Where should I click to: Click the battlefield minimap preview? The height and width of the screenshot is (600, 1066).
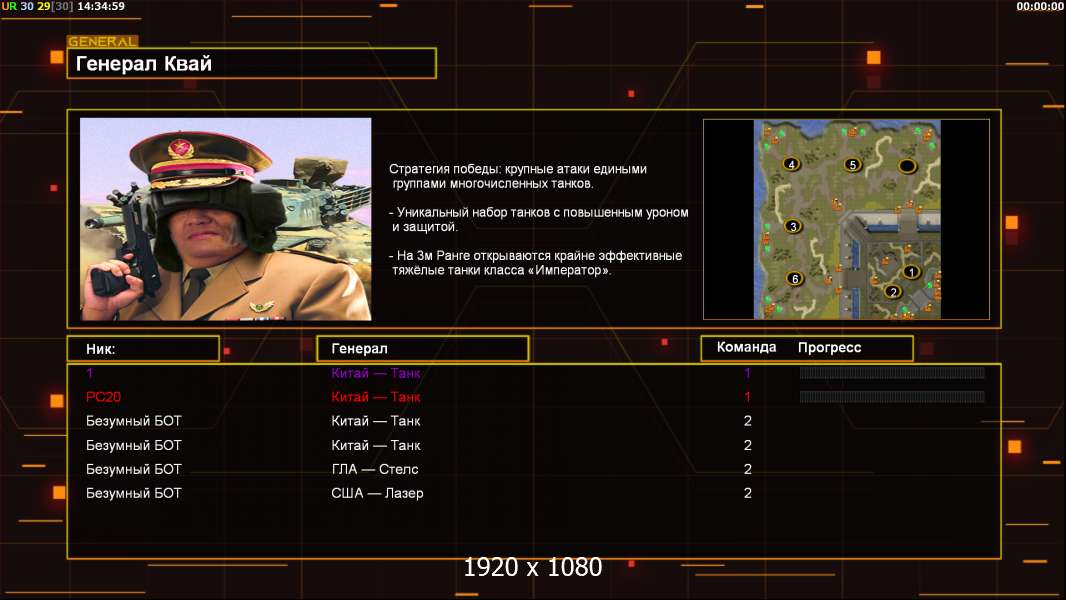[847, 219]
